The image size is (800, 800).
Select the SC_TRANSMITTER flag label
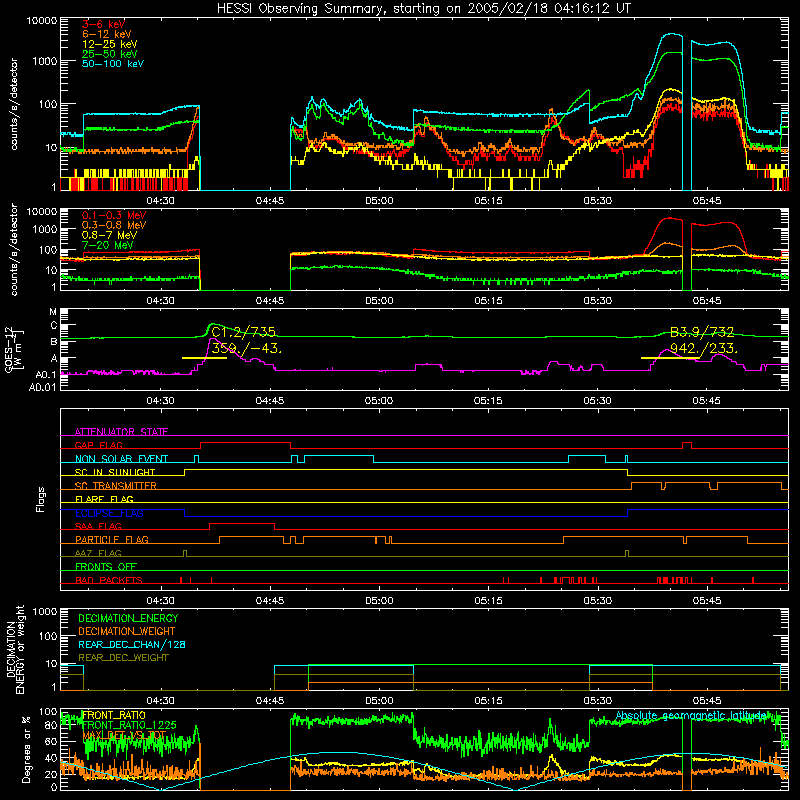point(116,486)
